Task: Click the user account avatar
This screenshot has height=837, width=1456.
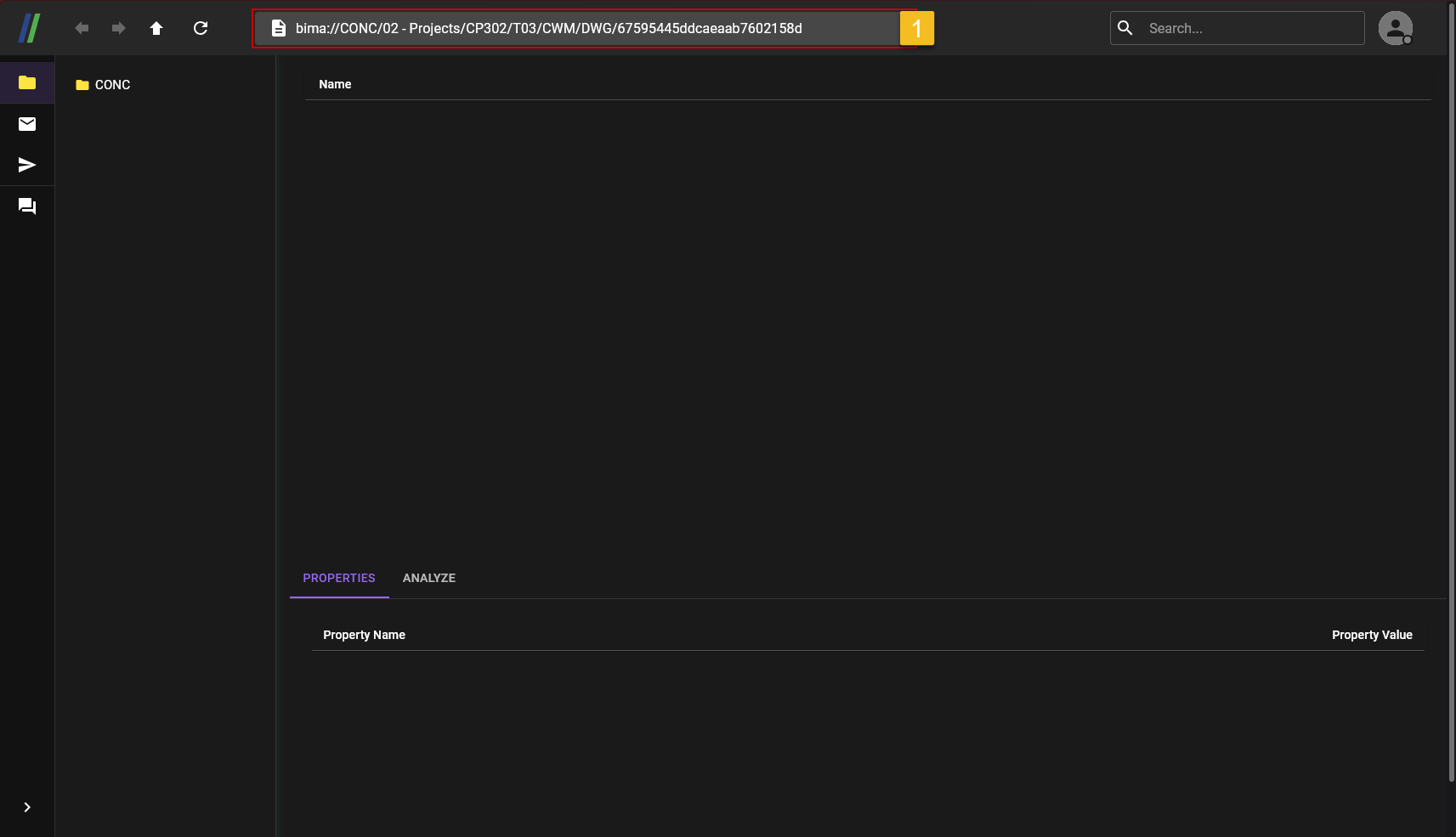Action: [1395, 28]
